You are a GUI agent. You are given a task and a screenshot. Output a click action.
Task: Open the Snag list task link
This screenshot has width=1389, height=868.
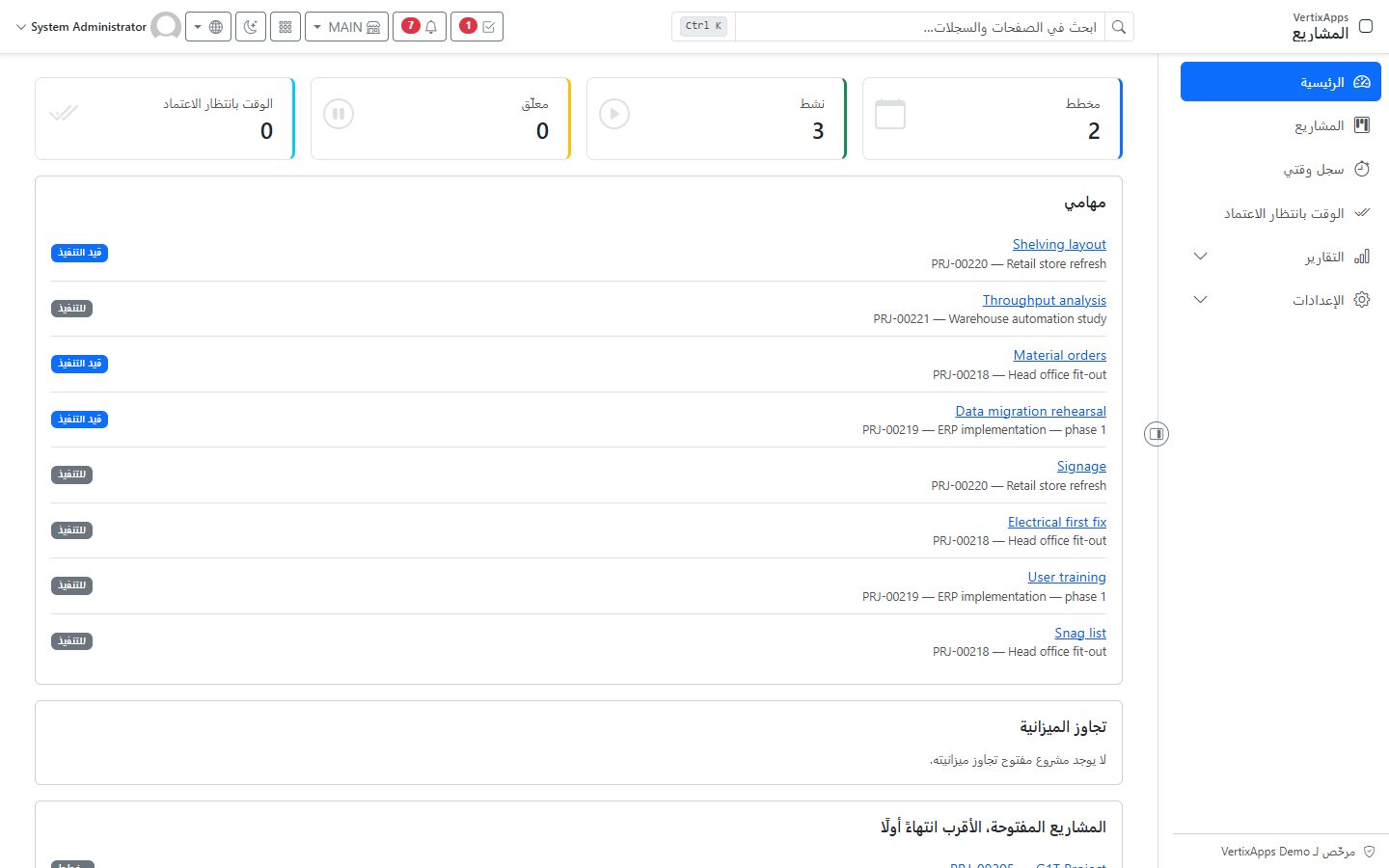[x=1080, y=633]
